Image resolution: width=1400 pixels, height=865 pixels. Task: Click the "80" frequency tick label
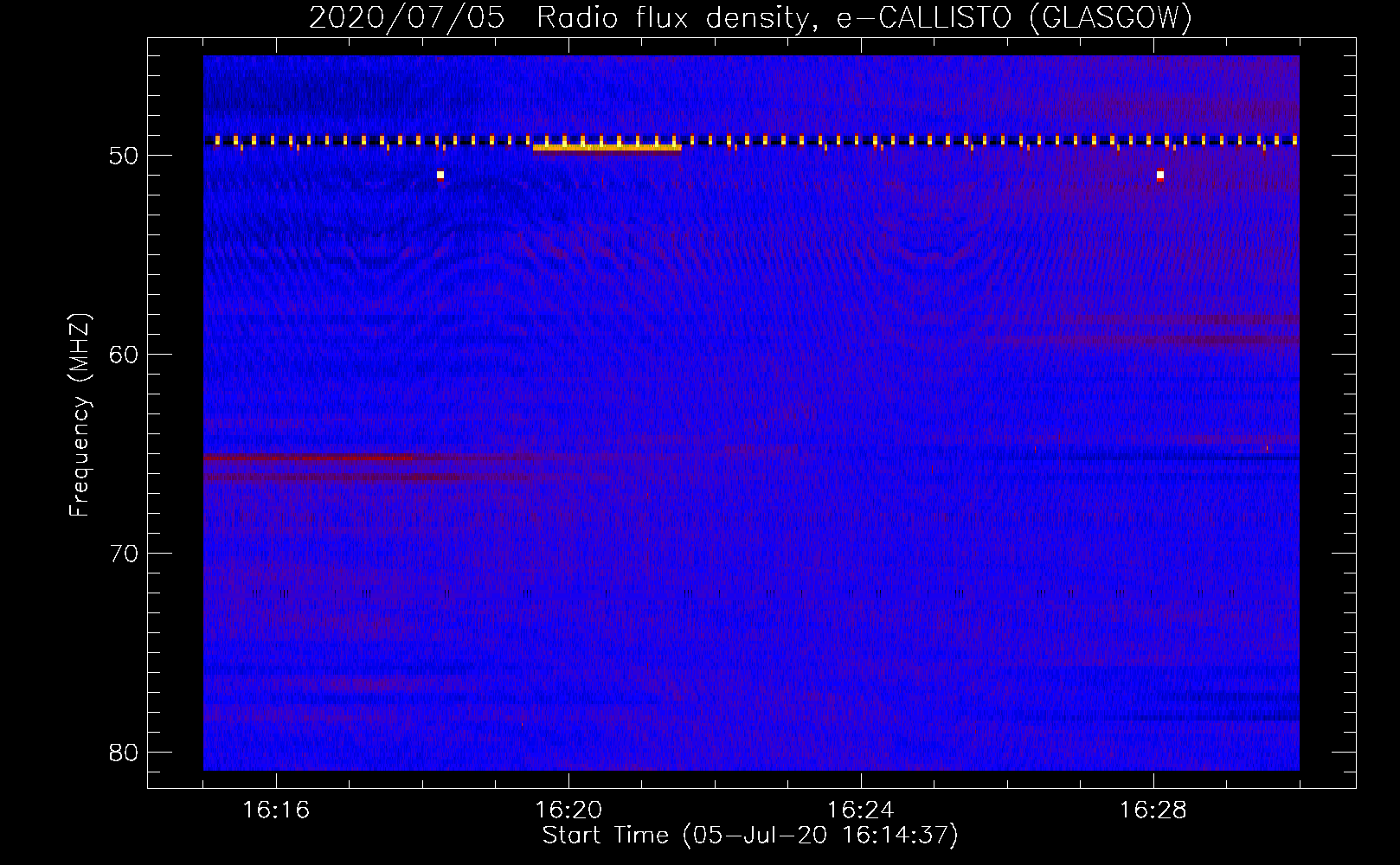124,753
